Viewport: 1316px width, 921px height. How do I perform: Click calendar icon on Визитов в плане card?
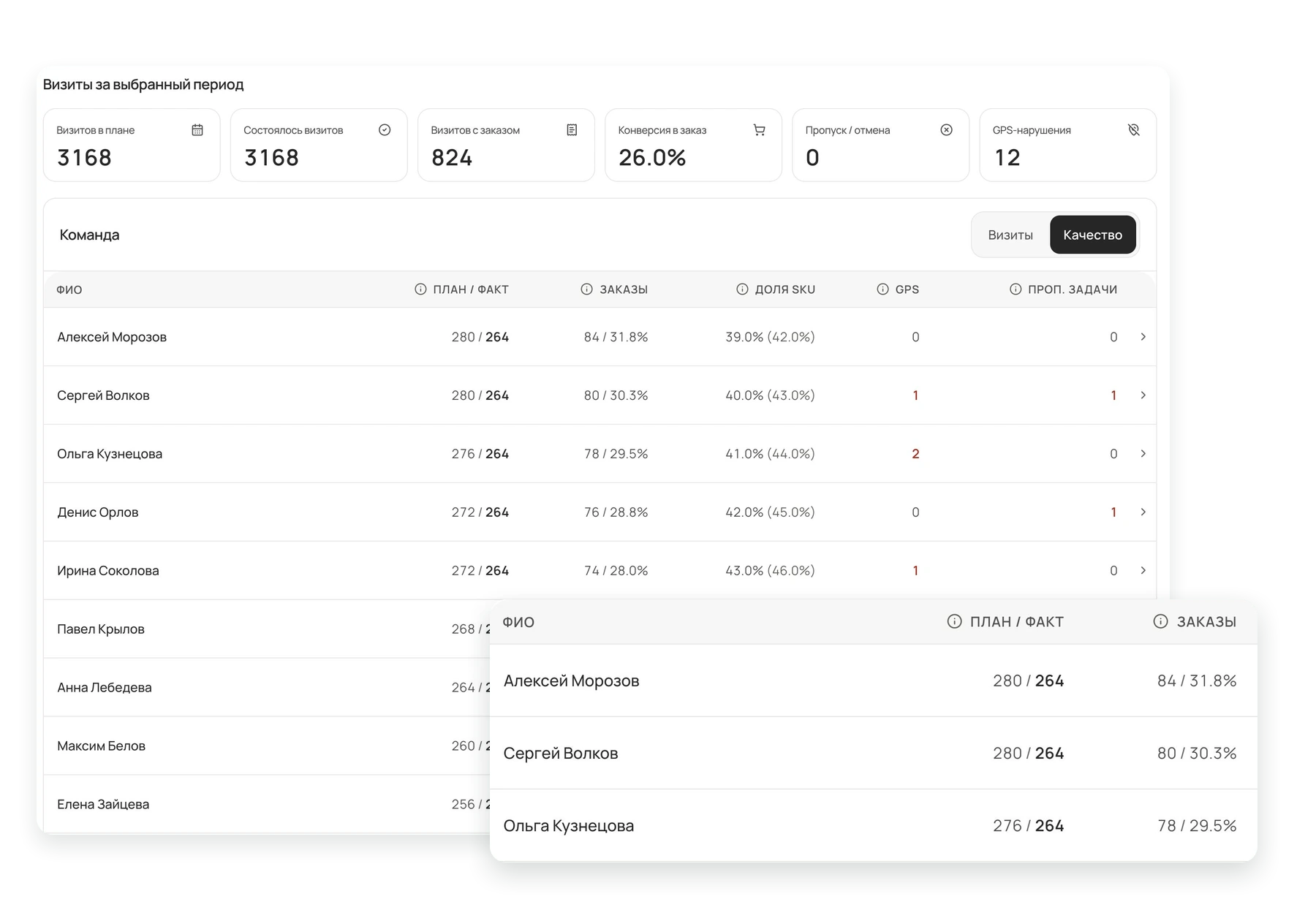[x=197, y=130]
